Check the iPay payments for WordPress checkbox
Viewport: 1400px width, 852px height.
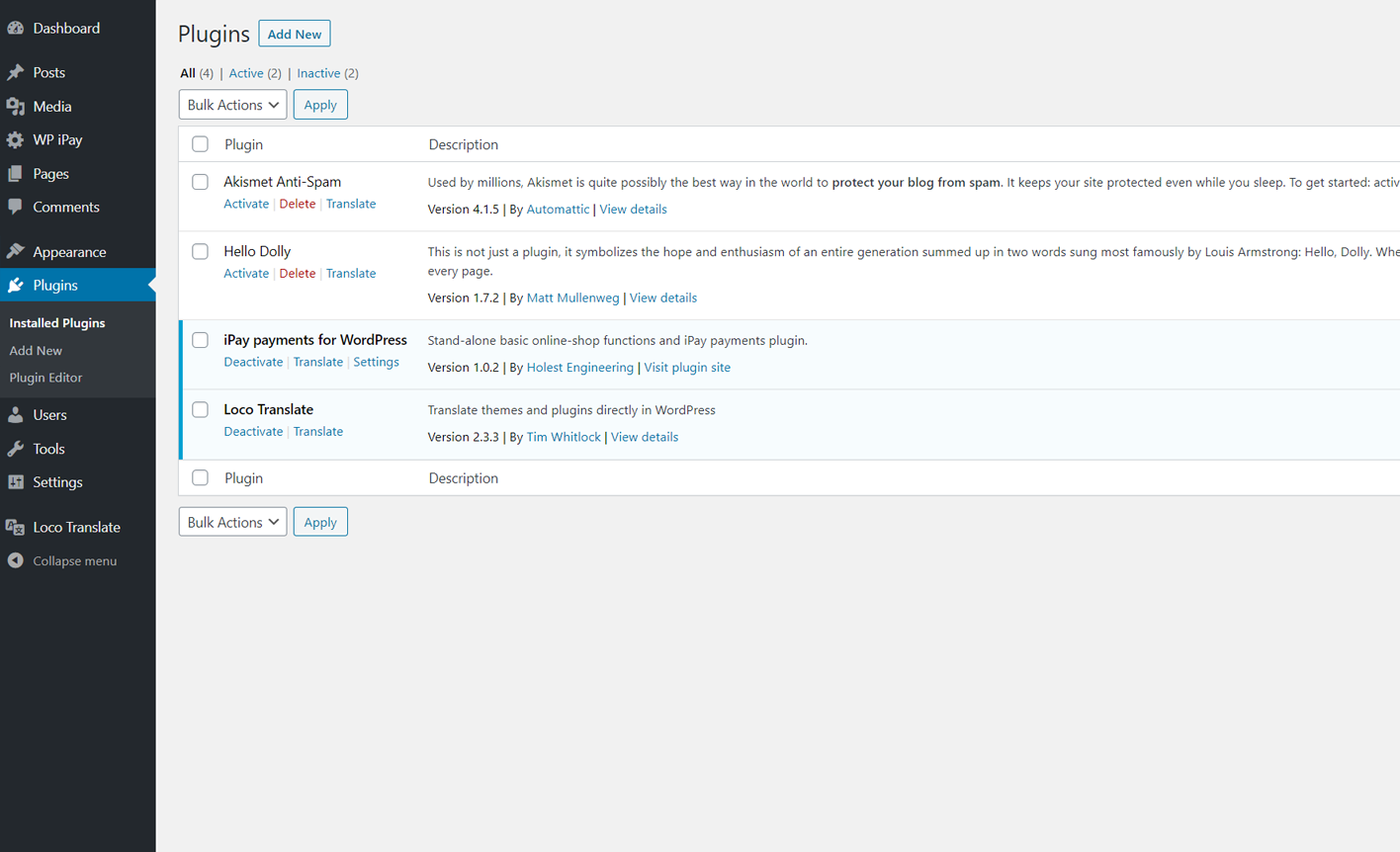[200, 340]
